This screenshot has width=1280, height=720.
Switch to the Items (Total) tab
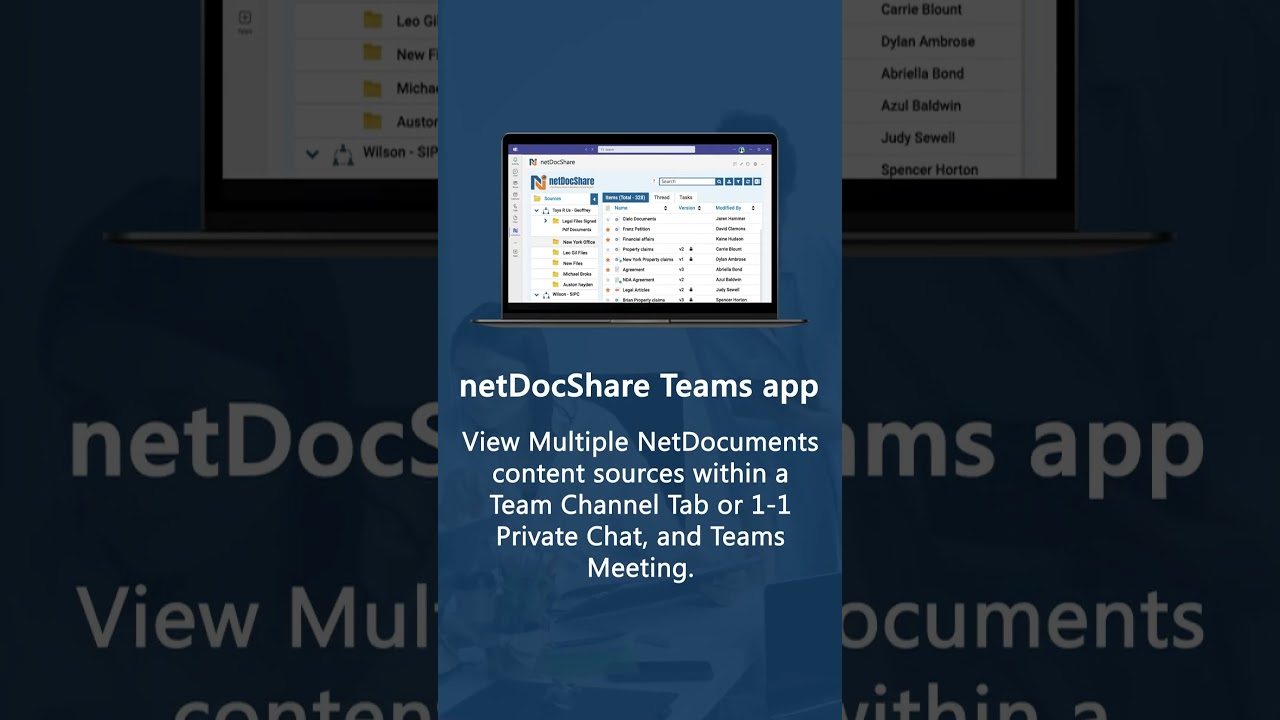[626, 197]
